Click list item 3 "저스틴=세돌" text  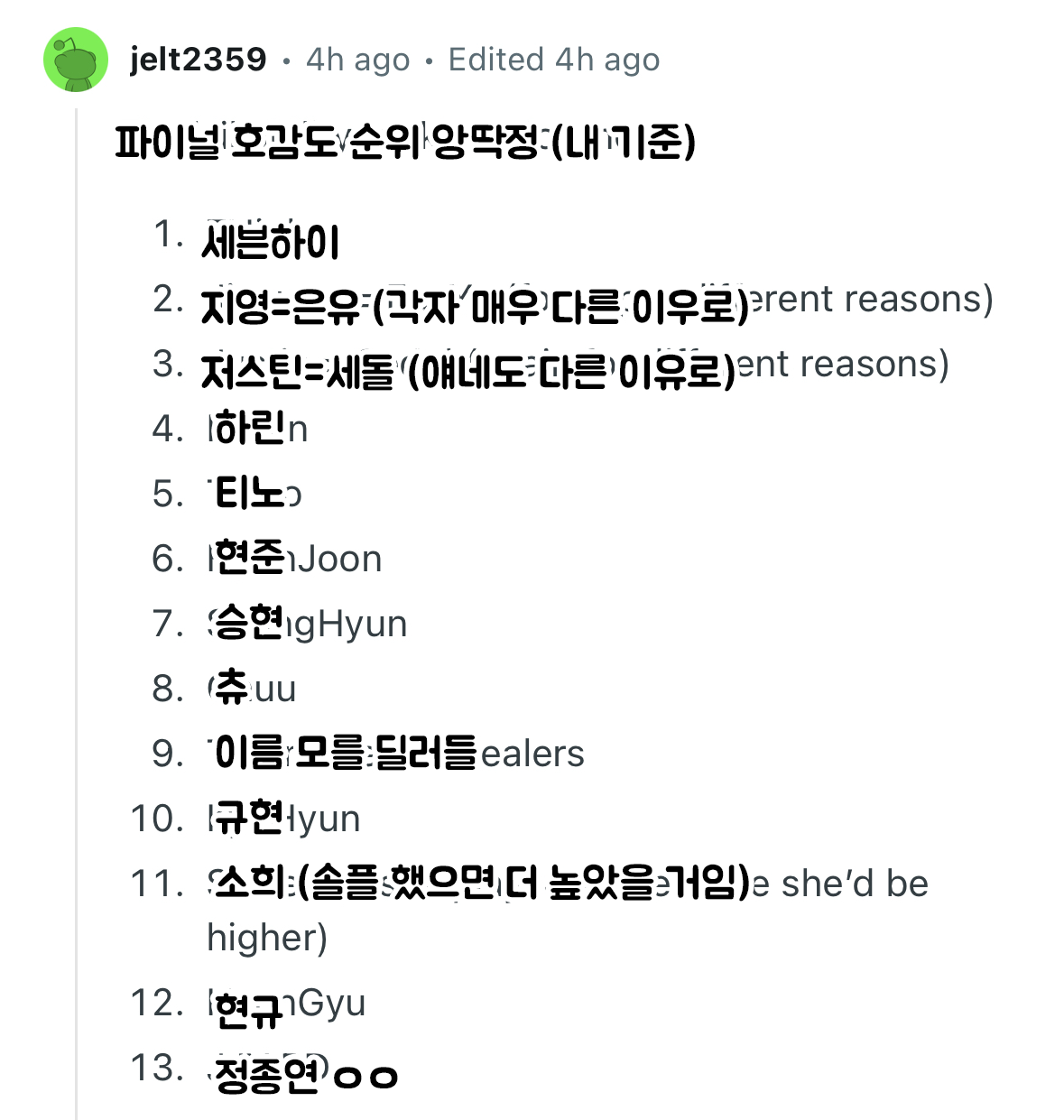[298, 371]
